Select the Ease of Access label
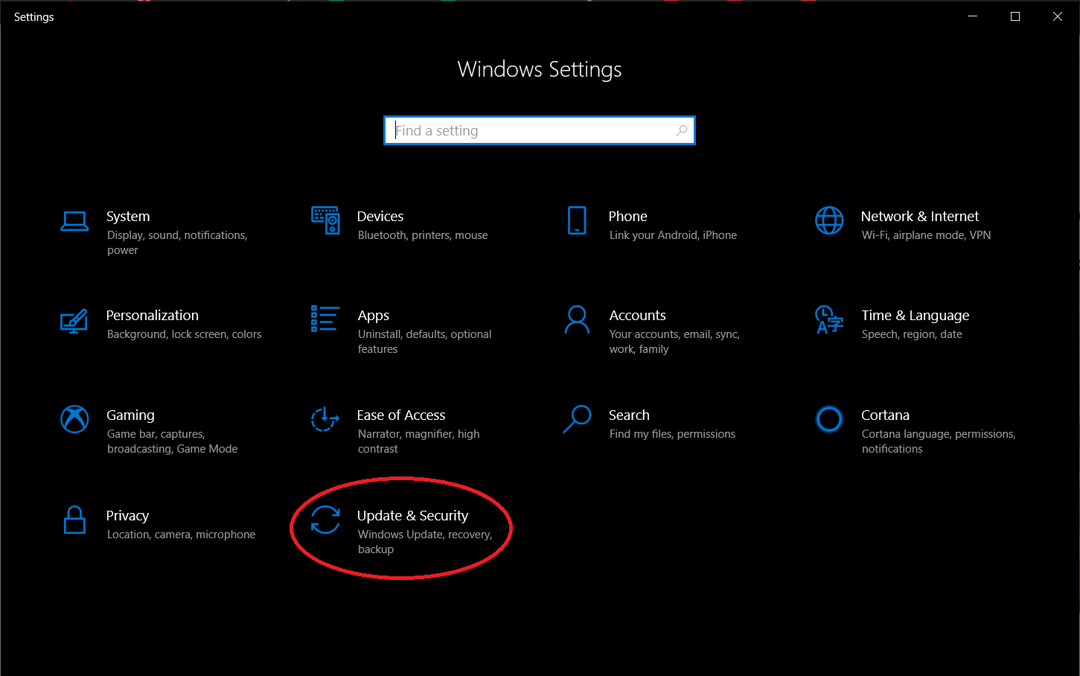The image size is (1080, 676). tap(401, 415)
